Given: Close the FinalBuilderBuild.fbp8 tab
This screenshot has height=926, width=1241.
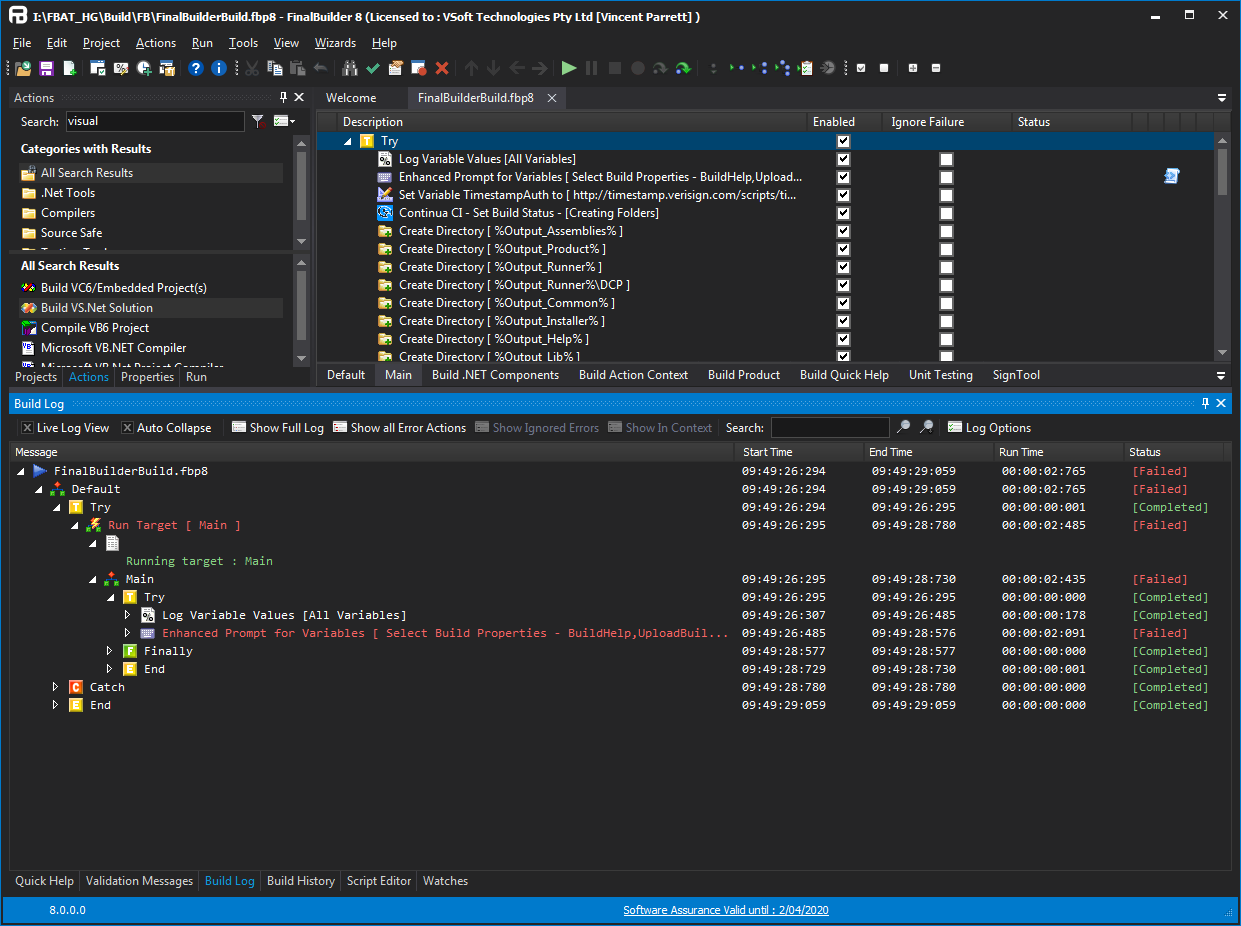Looking at the screenshot, I should 550,98.
